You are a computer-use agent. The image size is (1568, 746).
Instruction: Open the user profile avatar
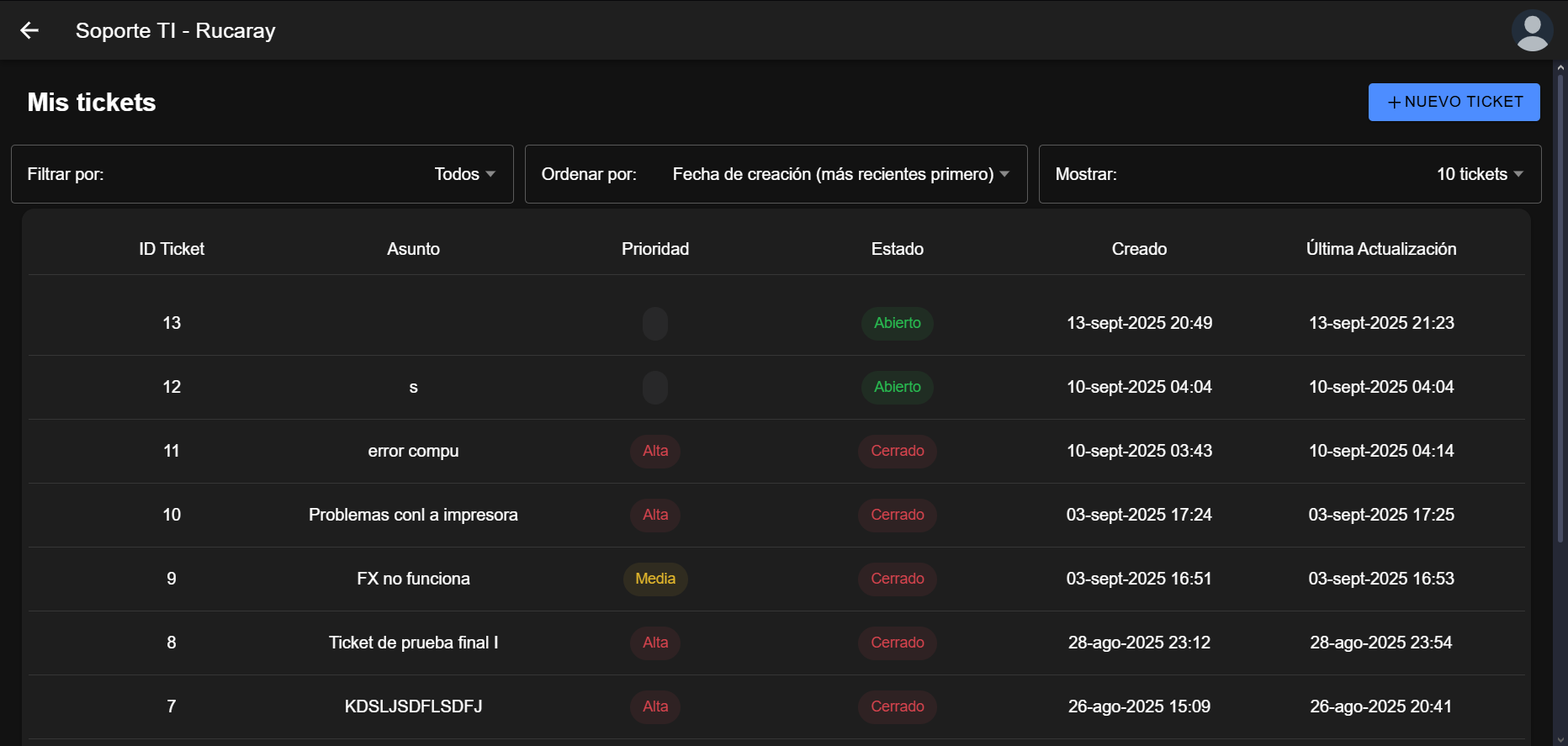(1532, 30)
